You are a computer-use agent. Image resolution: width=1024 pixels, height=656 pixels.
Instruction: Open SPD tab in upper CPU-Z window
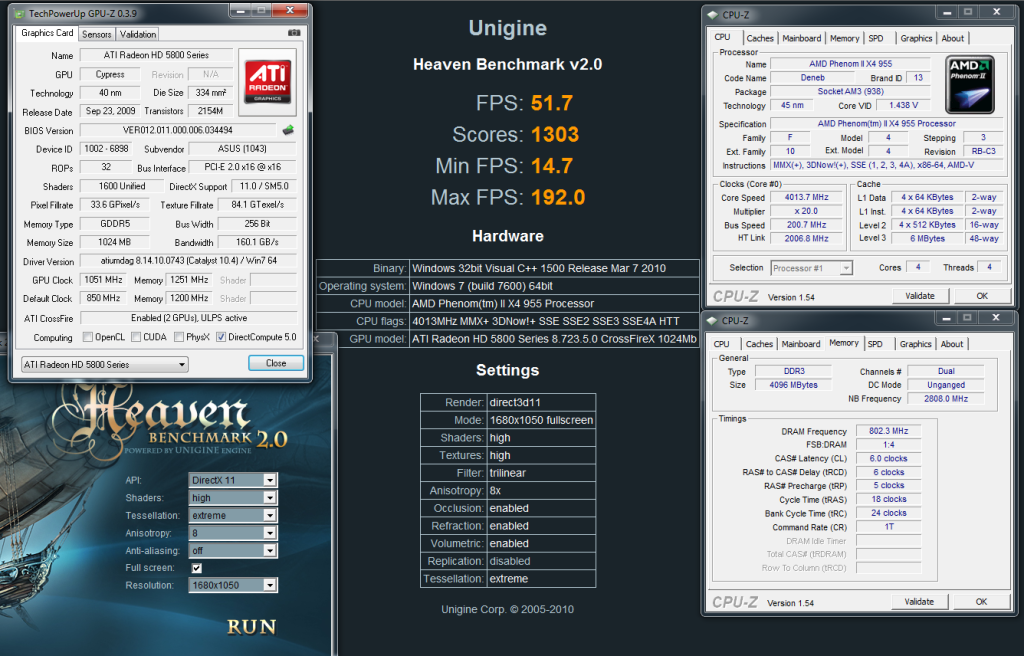(x=876, y=39)
